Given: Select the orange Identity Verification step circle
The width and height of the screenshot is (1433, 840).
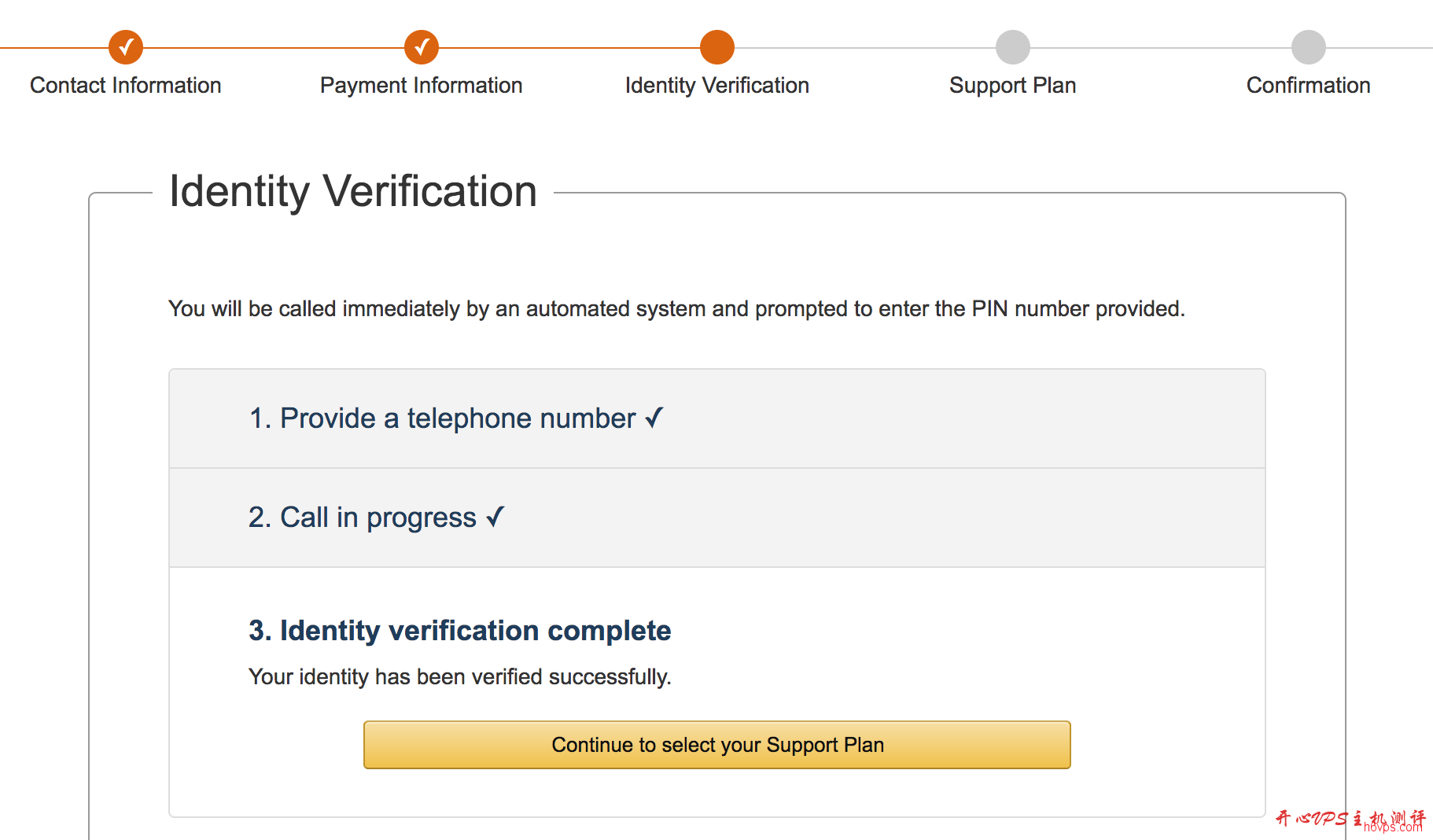Looking at the screenshot, I should click(716, 46).
